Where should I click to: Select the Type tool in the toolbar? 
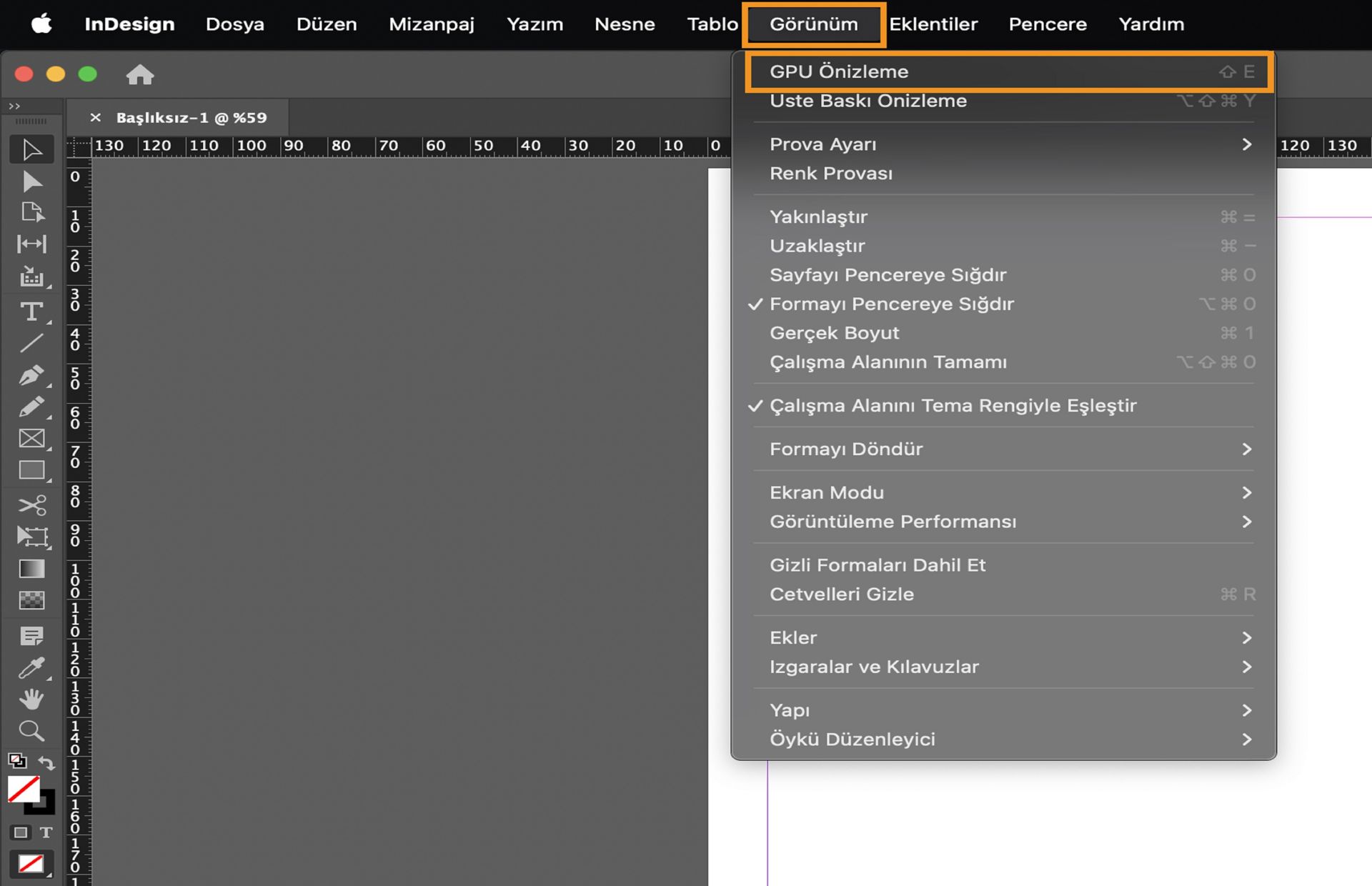[31, 312]
